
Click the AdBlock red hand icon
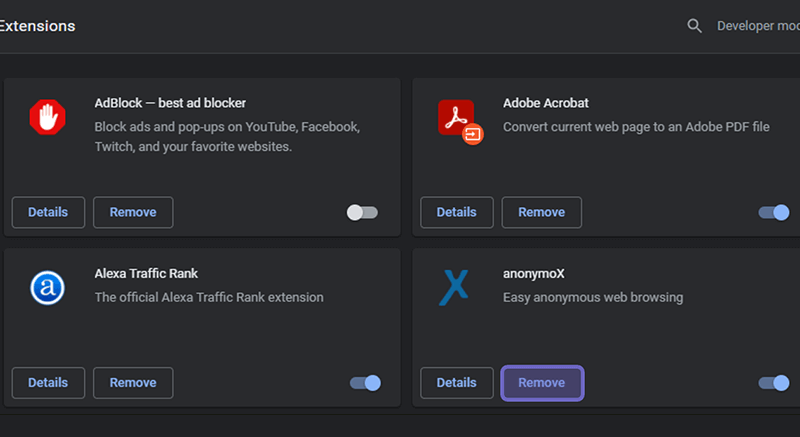[x=47, y=117]
